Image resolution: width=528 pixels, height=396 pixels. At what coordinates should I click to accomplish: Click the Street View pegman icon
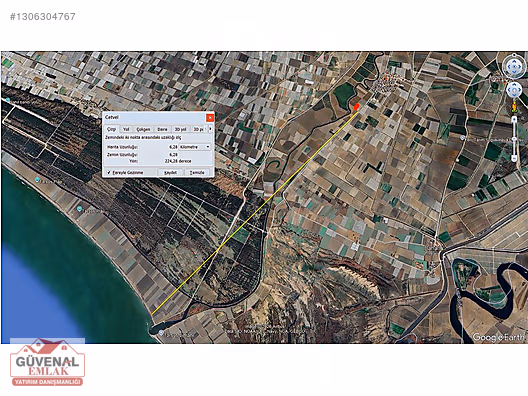pyautogui.click(x=515, y=108)
